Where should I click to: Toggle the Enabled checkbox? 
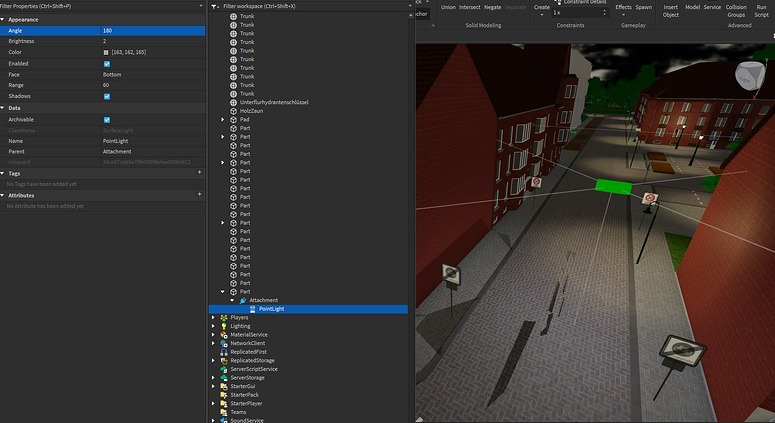point(107,64)
